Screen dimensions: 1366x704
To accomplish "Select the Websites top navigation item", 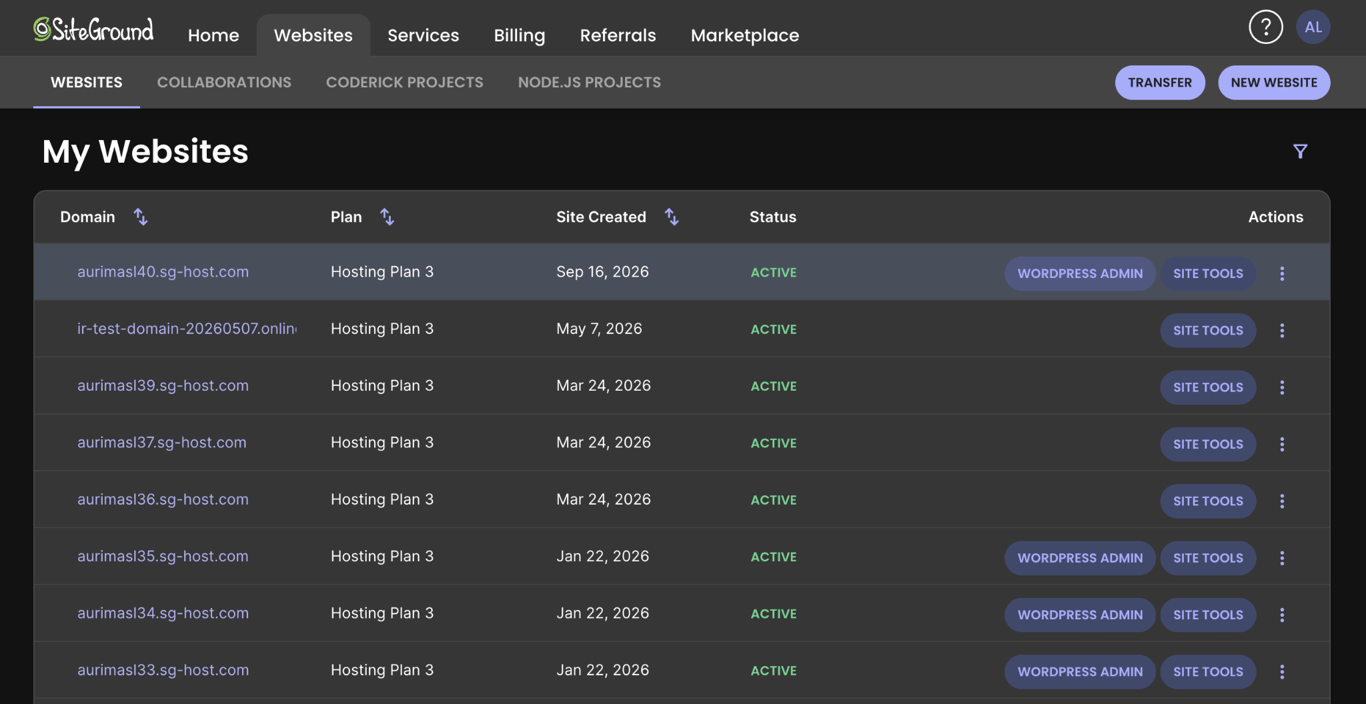I will [313, 35].
